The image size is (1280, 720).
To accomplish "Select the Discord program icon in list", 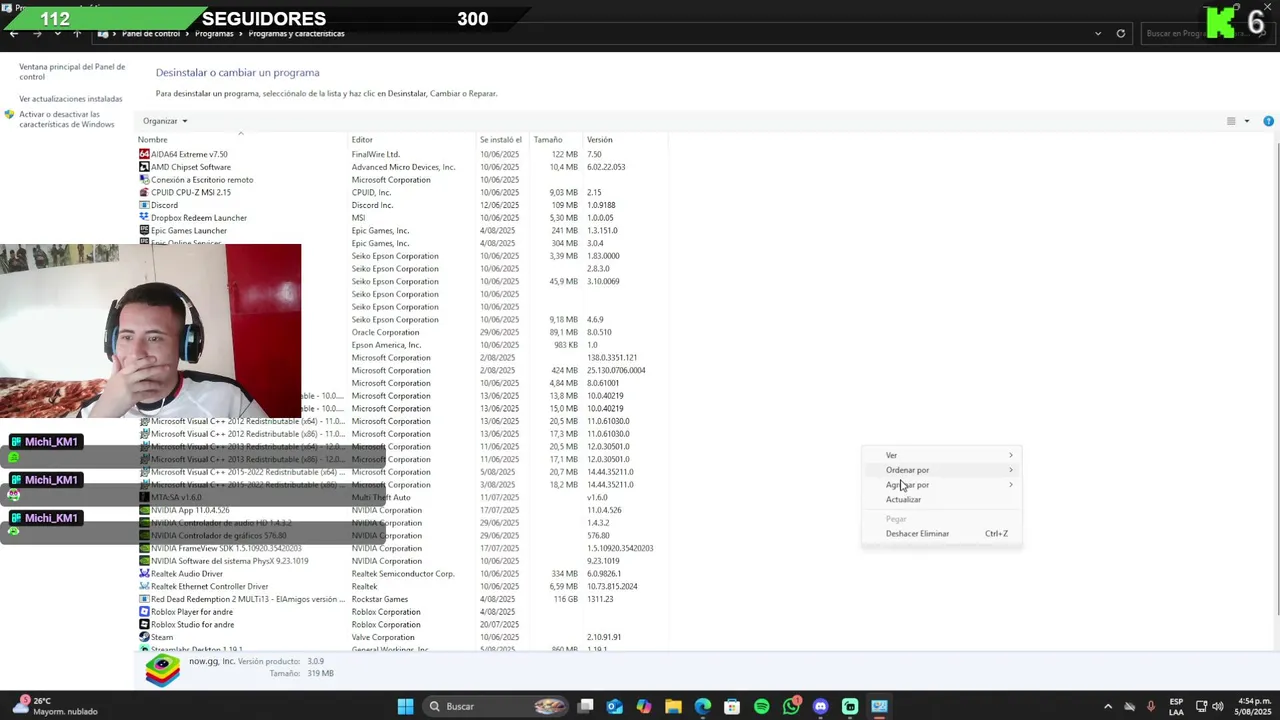I will pos(144,205).
